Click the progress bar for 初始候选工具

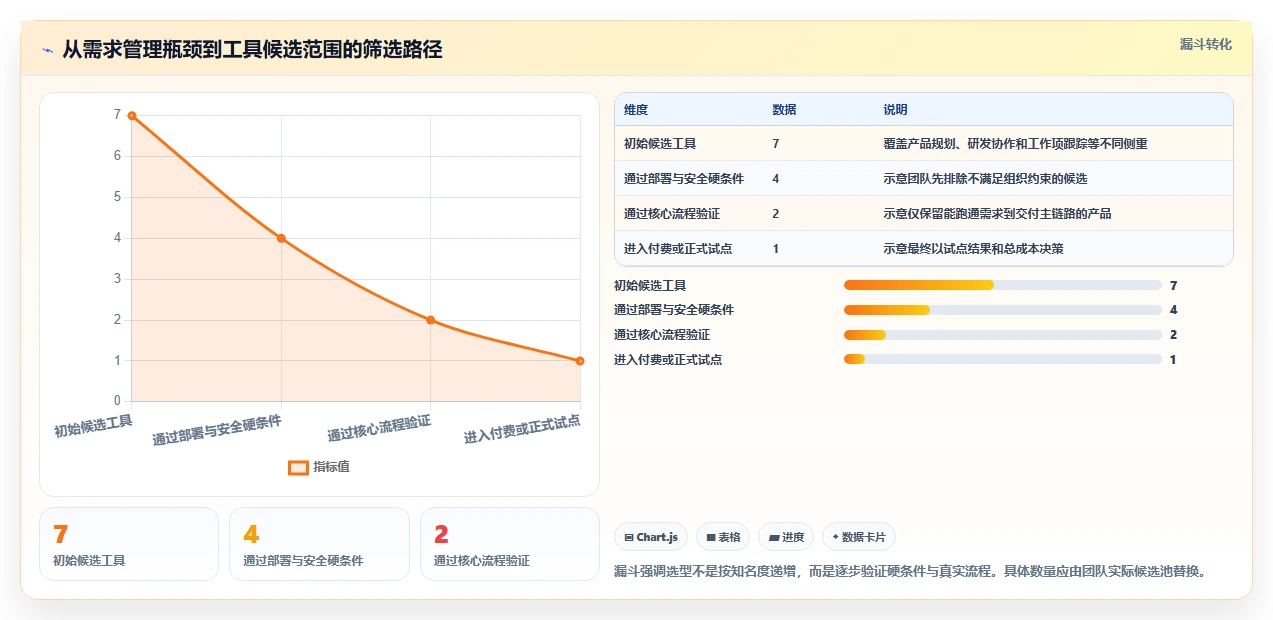click(x=1003, y=286)
